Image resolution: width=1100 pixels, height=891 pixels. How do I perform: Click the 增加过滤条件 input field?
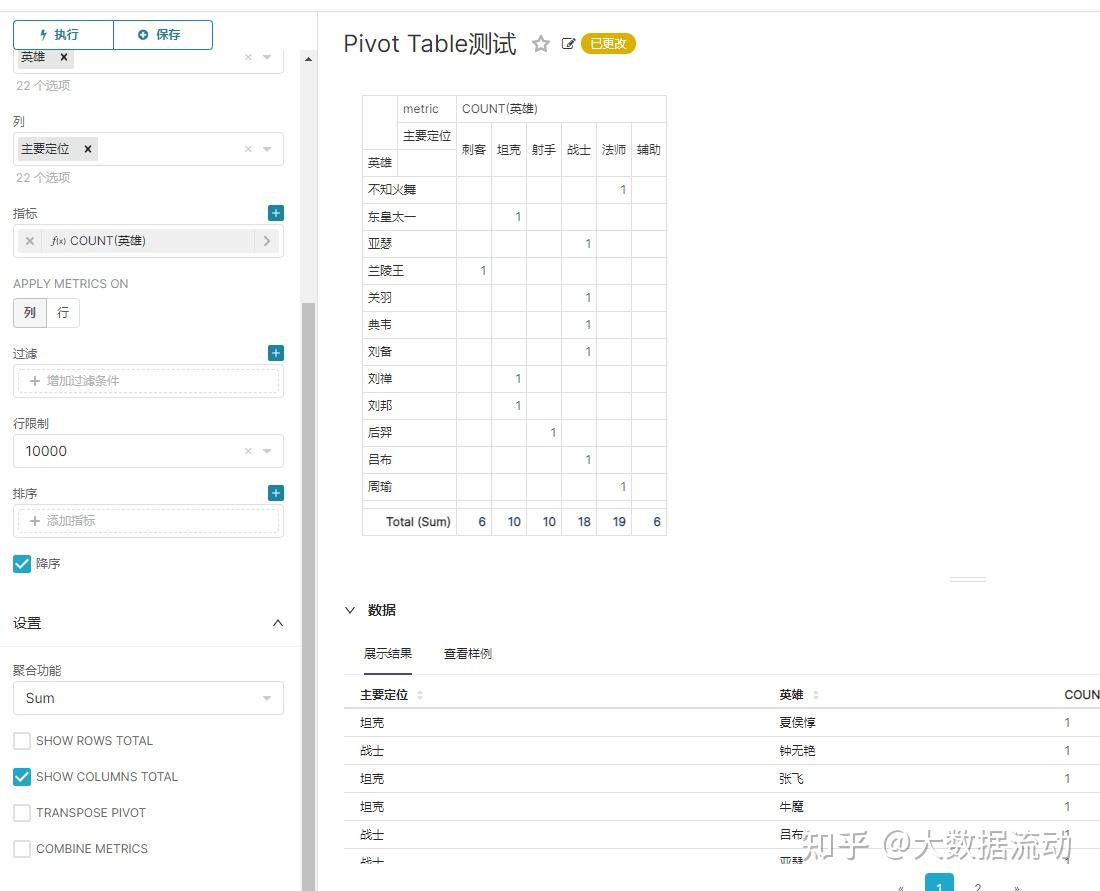point(148,381)
